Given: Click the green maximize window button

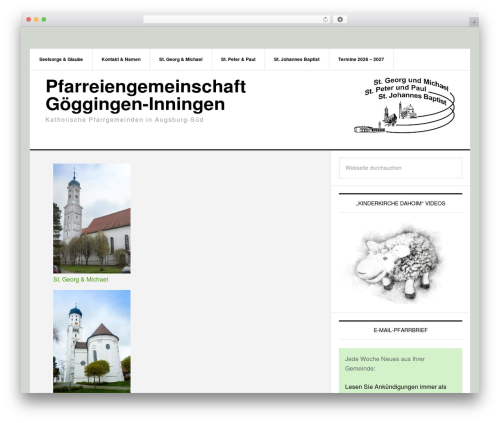Looking at the screenshot, I should [44, 20].
